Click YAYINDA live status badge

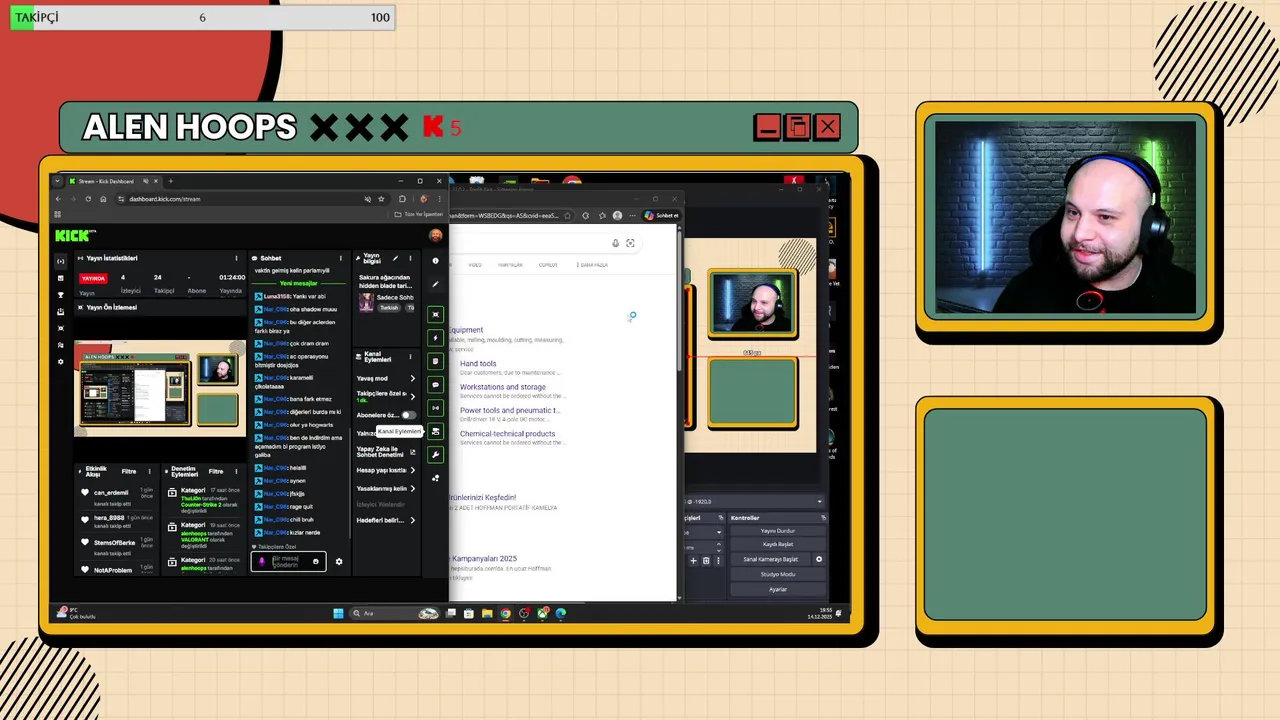point(93,278)
